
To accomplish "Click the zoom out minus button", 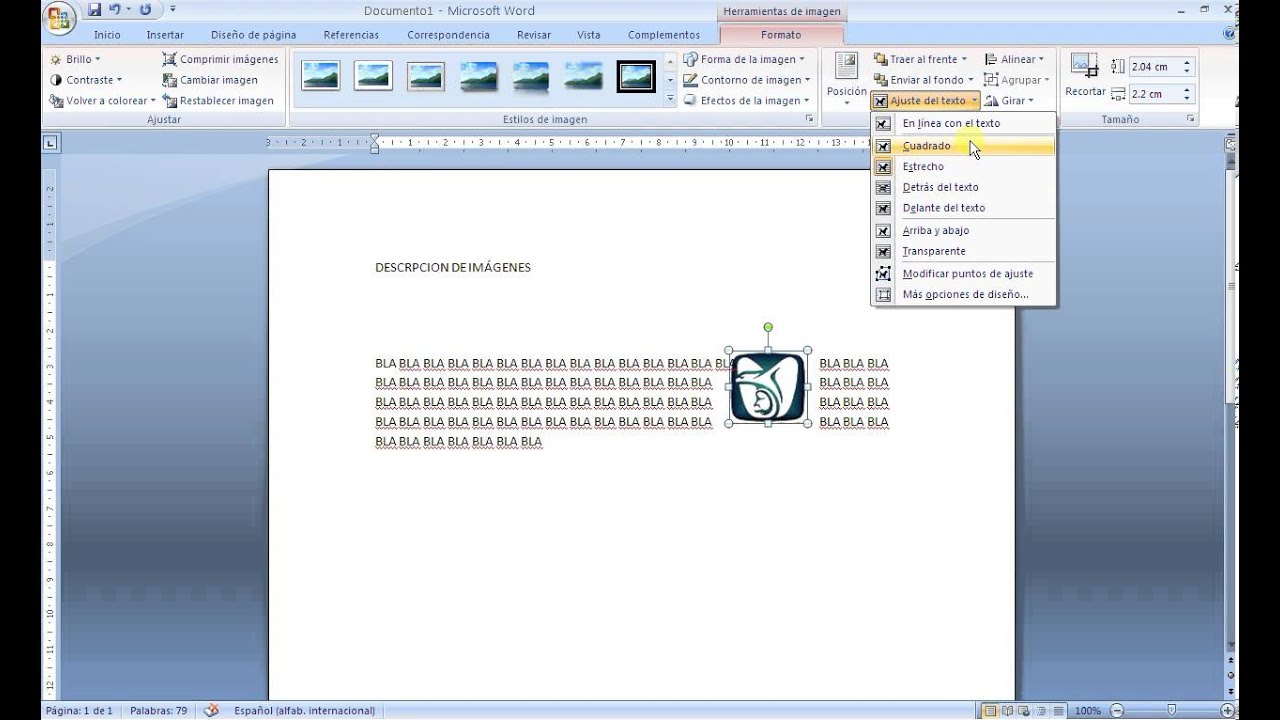I will [1117, 711].
